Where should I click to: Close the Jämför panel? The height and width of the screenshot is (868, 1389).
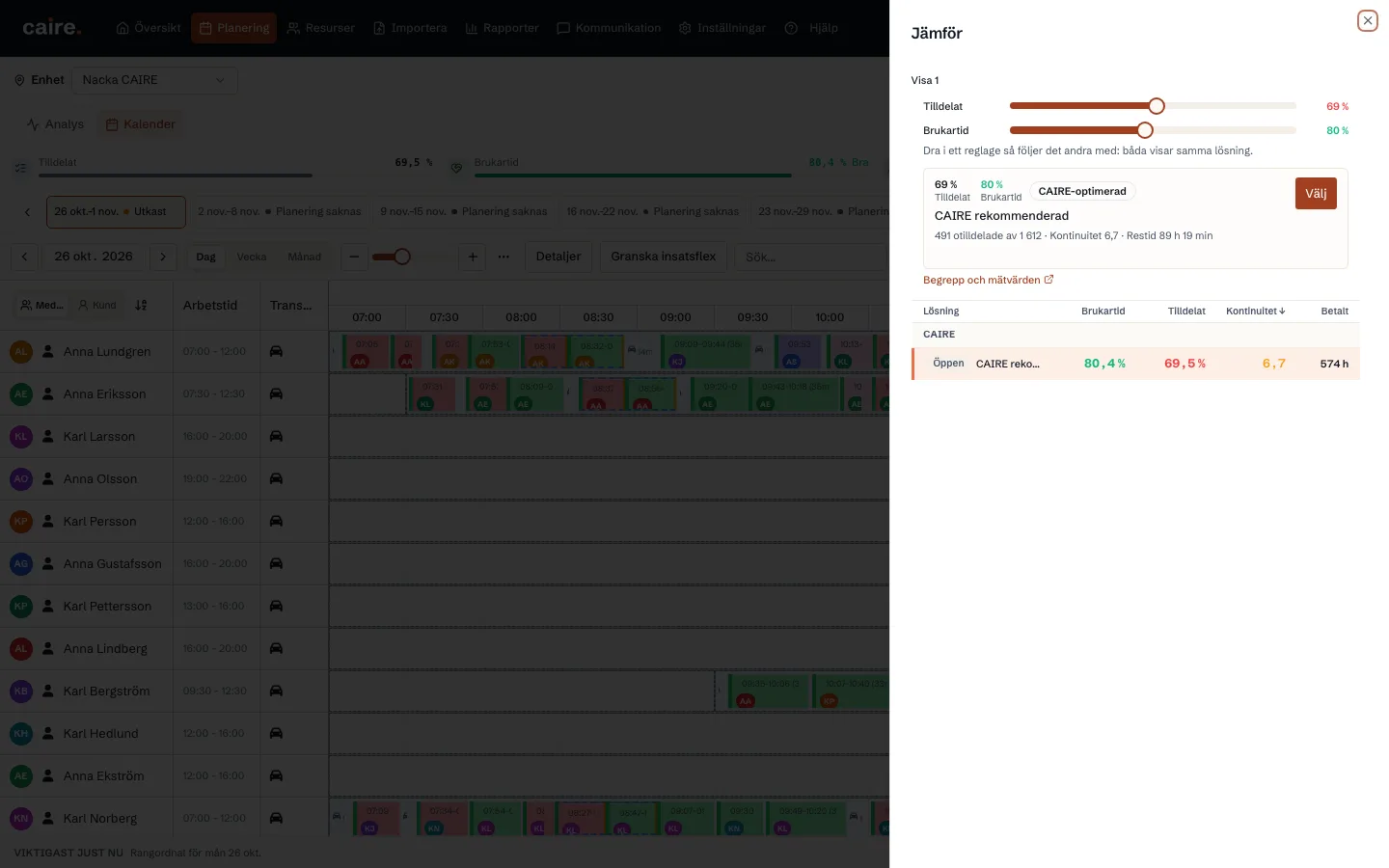click(x=1367, y=20)
